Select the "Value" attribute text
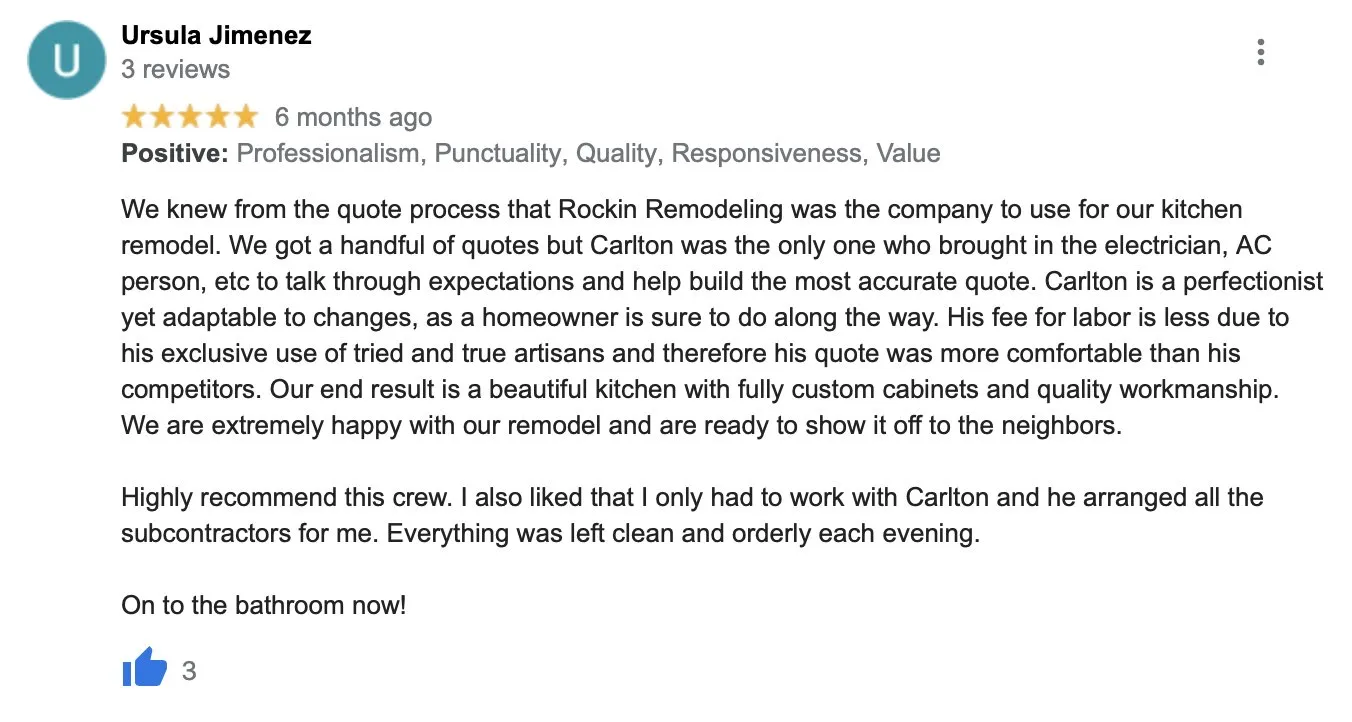Image resolution: width=1352 pixels, height=722 pixels. pyautogui.click(x=908, y=153)
